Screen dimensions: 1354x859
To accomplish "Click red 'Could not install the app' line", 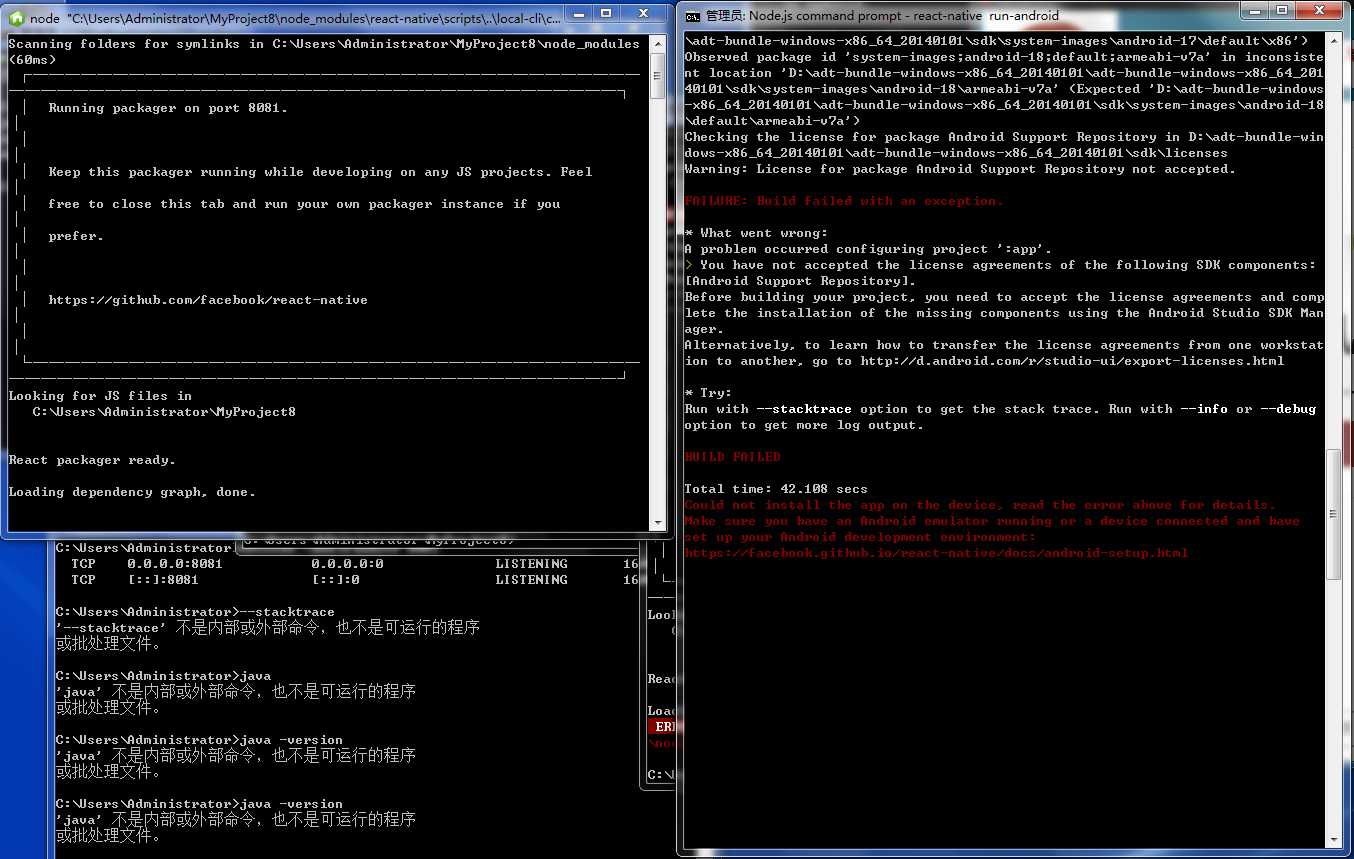I will click(x=980, y=505).
